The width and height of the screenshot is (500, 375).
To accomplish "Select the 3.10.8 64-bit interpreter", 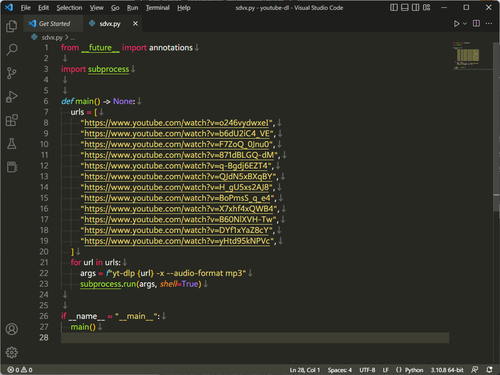I will tap(447, 370).
